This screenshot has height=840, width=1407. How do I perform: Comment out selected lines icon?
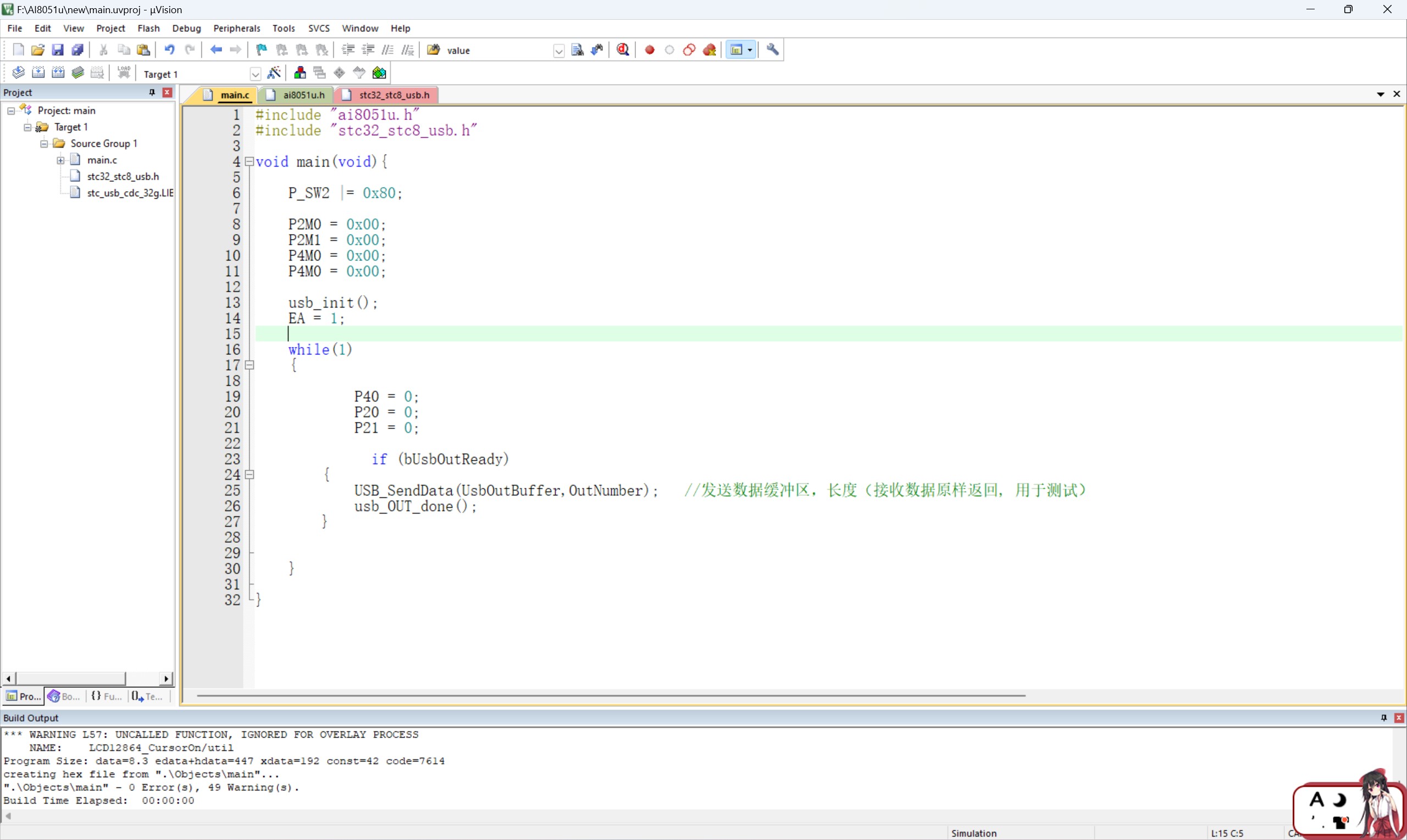388,50
